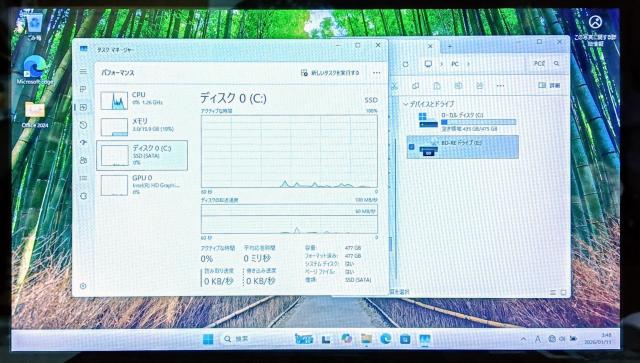Click the capacity 477 GB value

[x=353, y=248]
